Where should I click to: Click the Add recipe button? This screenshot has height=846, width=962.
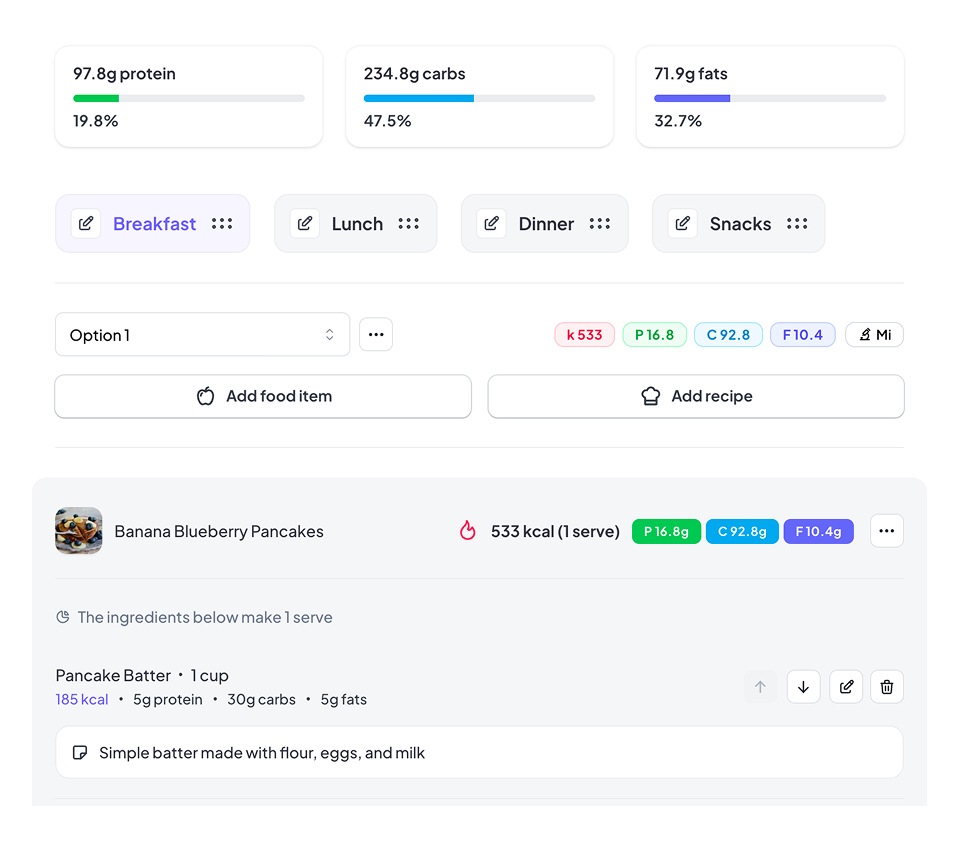[x=696, y=397]
